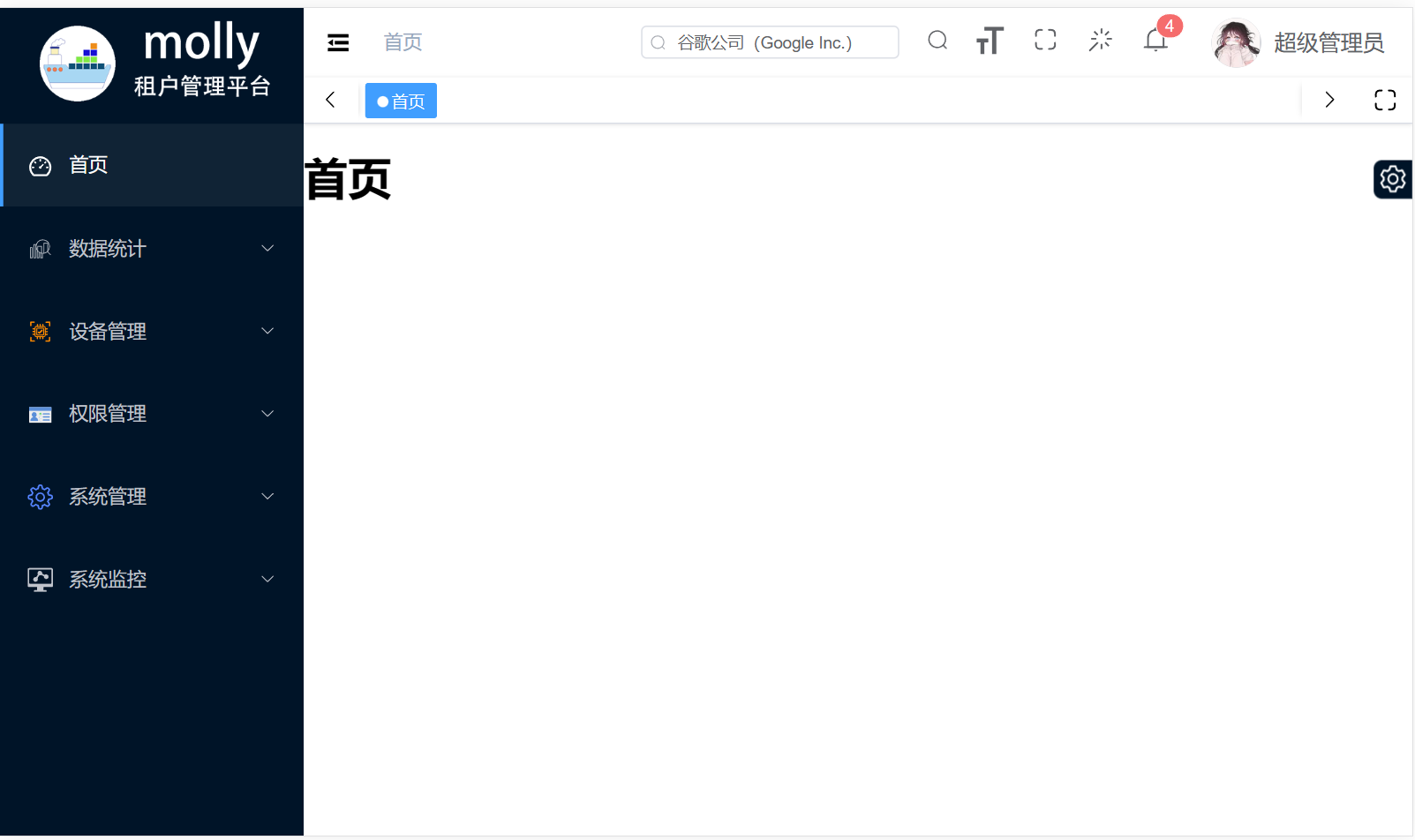Refresh the page with the spinner icon

pos(1100,40)
